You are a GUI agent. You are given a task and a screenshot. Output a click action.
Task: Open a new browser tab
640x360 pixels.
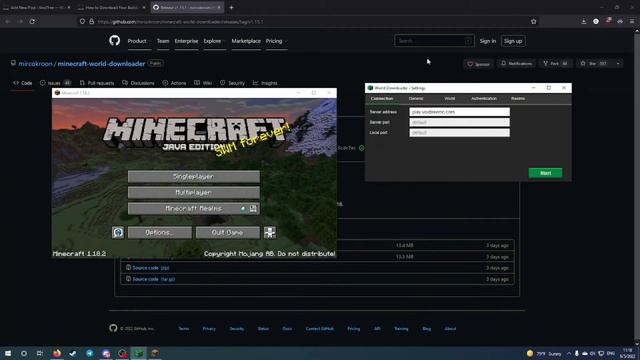coord(231,7)
